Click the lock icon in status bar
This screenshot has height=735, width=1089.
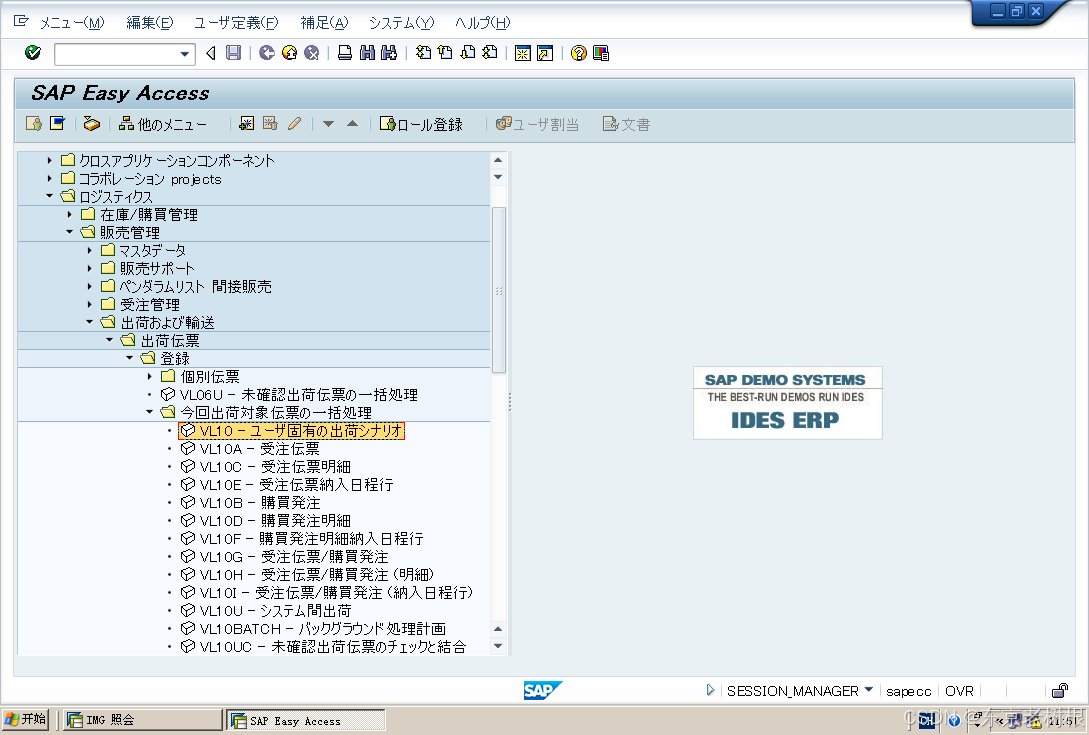click(x=1060, y=691)
